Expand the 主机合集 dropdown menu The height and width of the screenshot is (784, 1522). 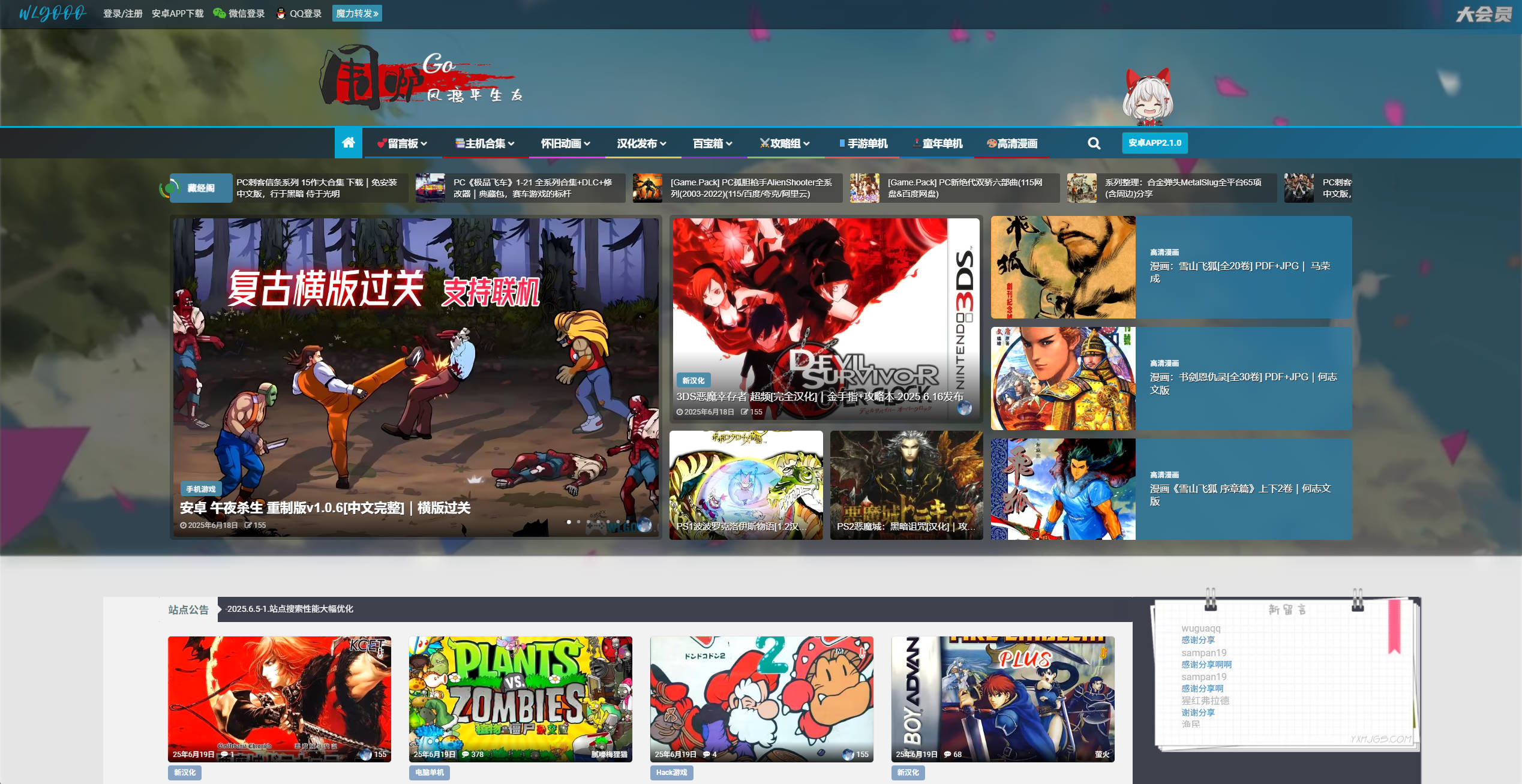coord(485,143)
